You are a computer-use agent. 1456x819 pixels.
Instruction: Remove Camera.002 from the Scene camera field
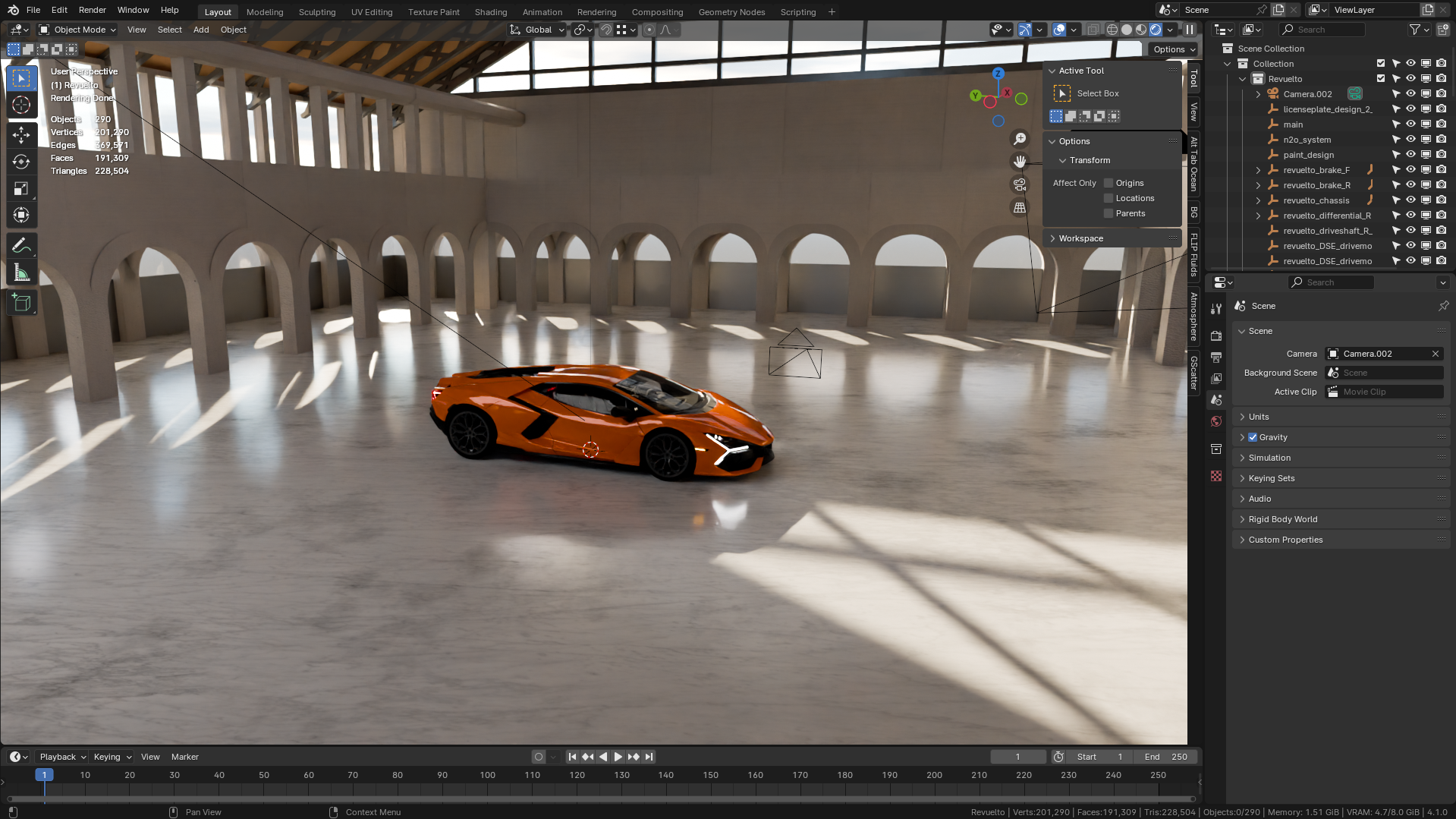point(1436,353)
